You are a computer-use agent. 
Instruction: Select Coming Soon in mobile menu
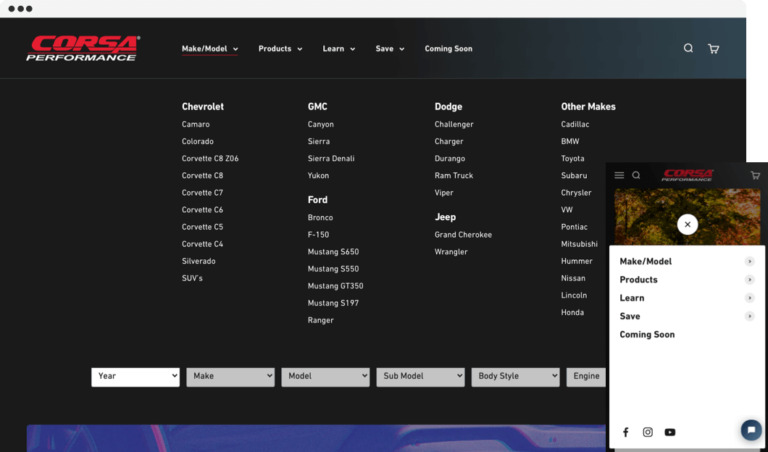(647, 334)
